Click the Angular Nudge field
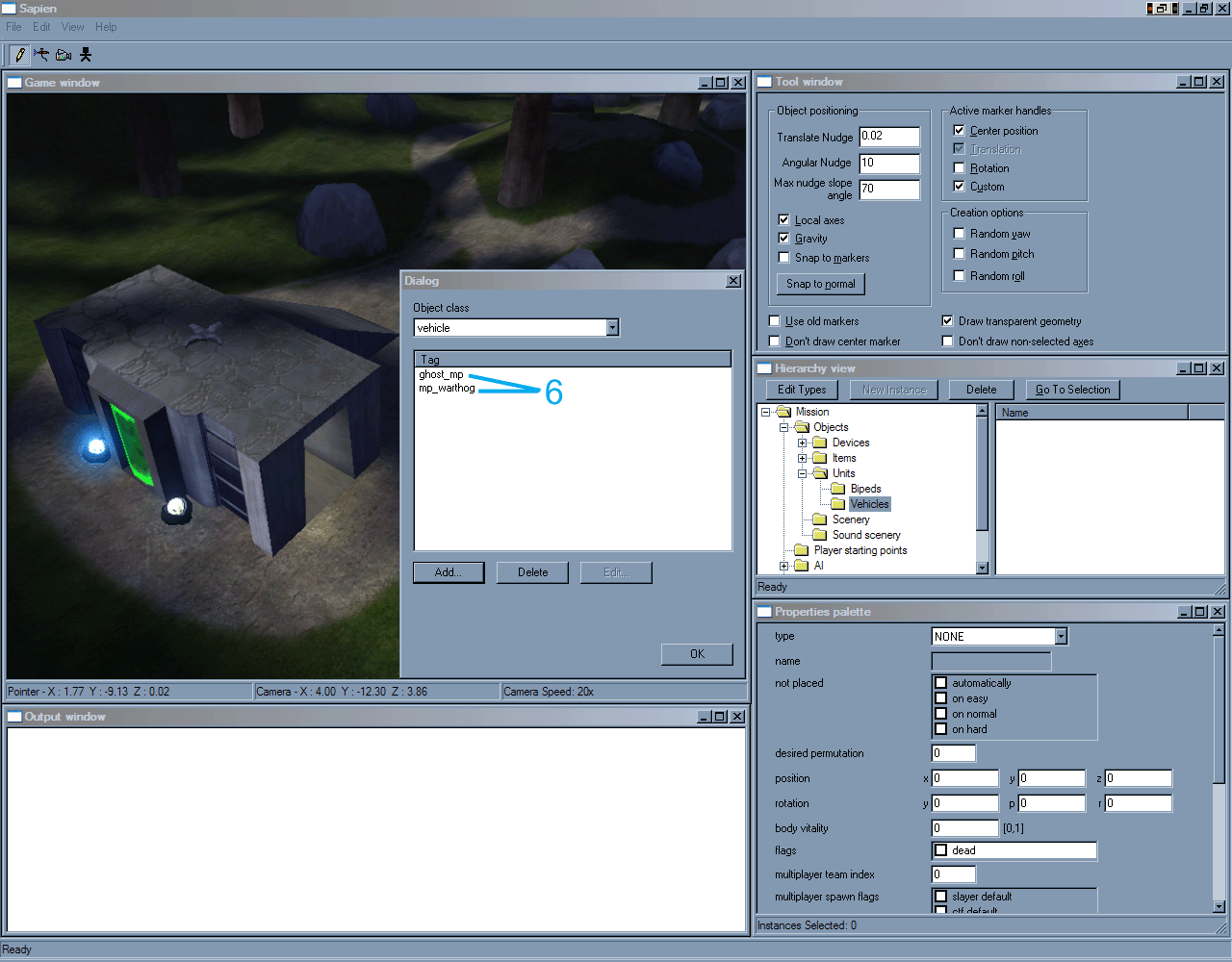Screen dimensions: 1232x962 click(x=889, y=164)
